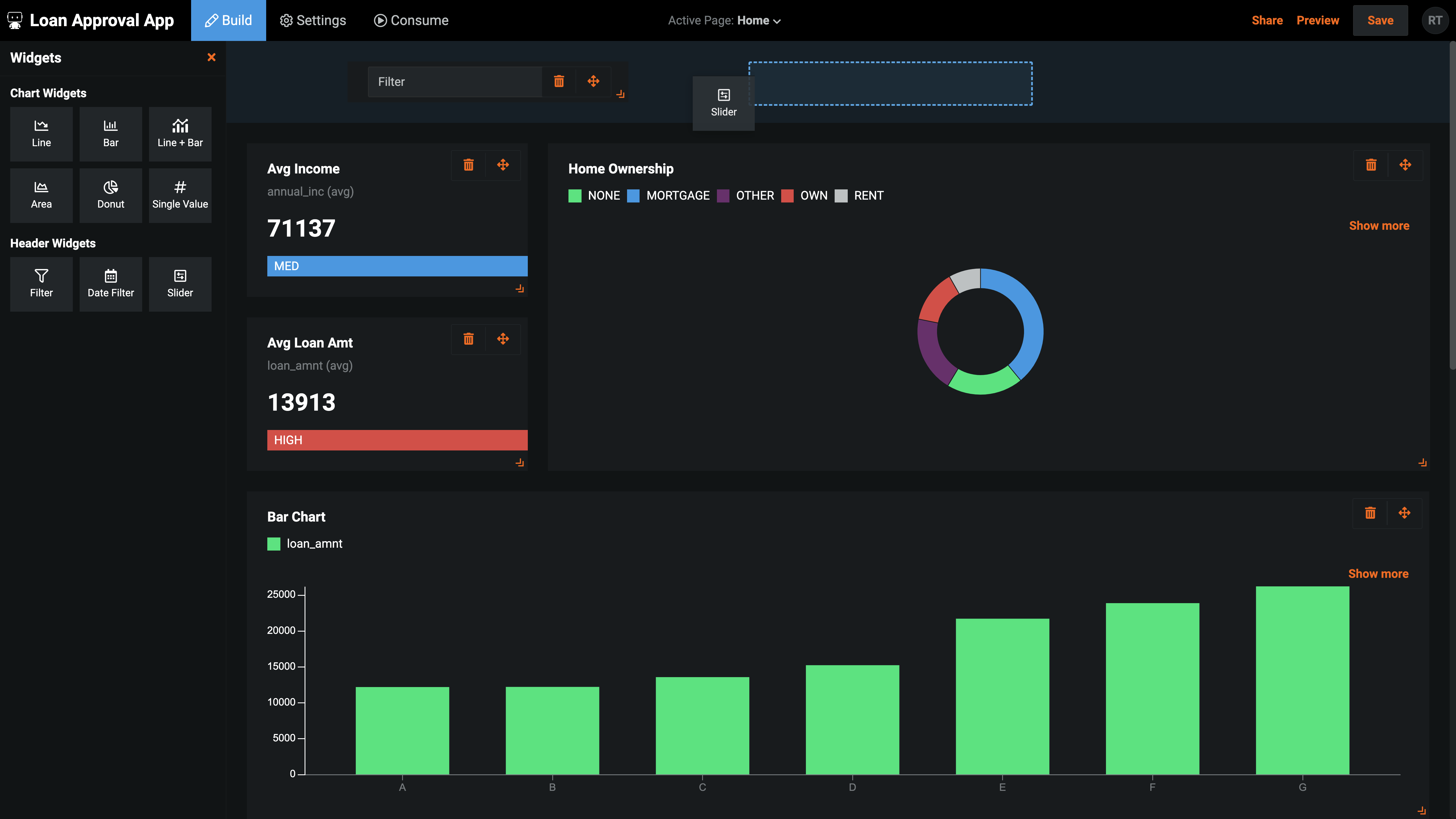
Task: Delete the Bar Chart widget
Action: point(1370,513)
